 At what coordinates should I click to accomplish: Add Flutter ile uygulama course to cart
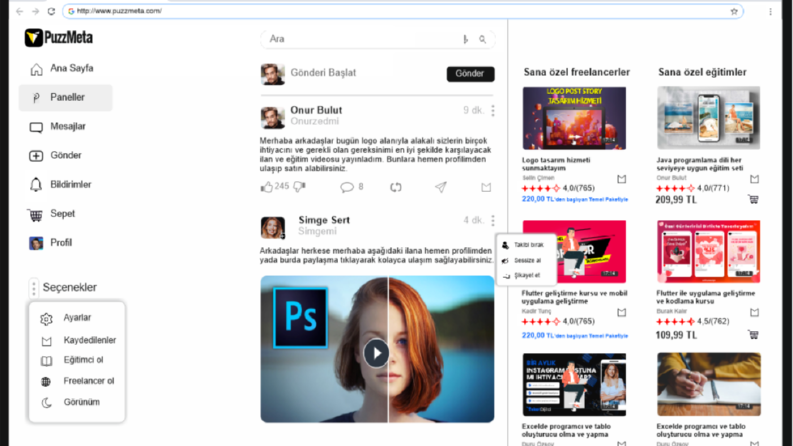[x=754, y=335]
